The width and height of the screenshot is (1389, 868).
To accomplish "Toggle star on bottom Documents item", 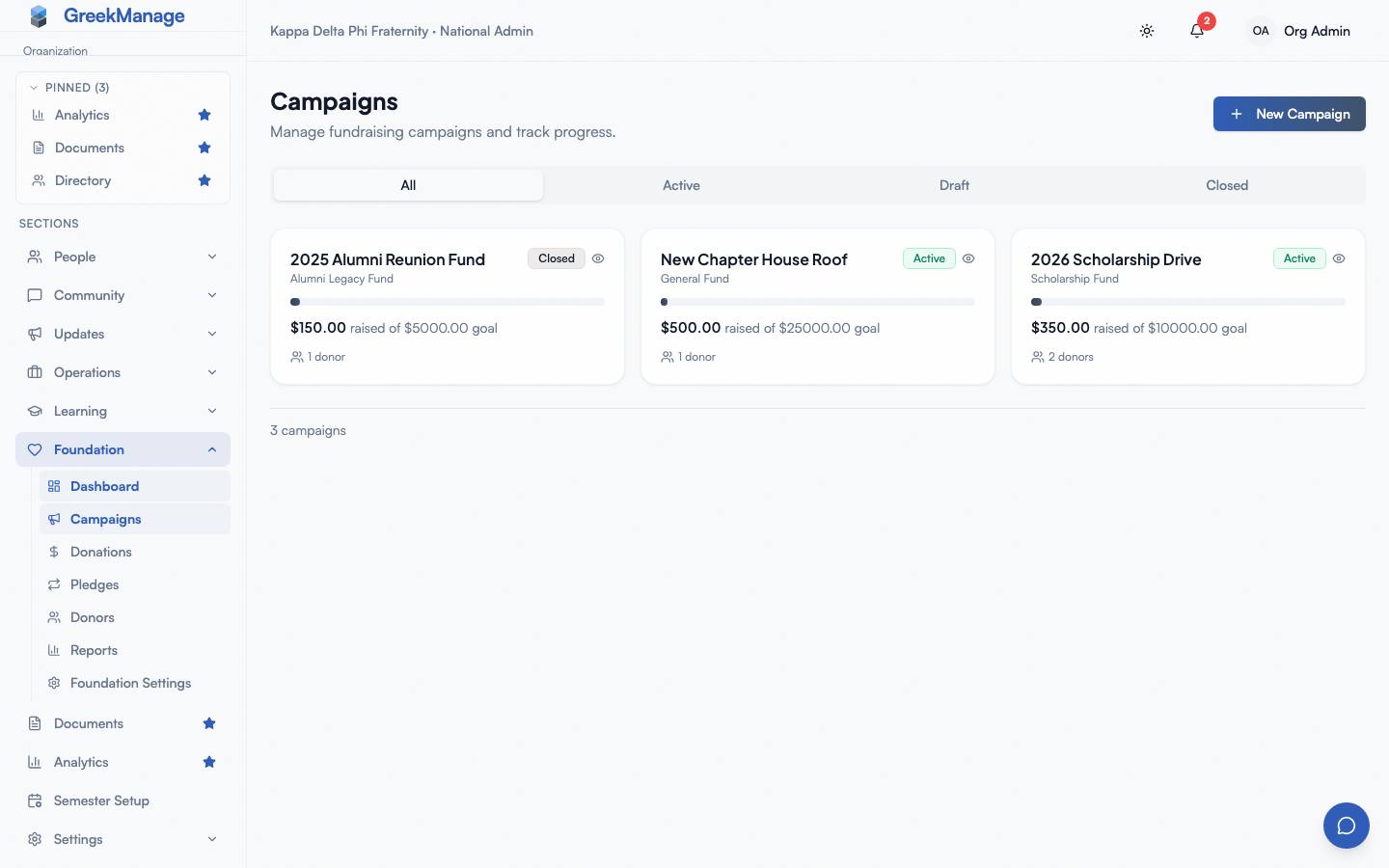I will click(x=209, y=723).
